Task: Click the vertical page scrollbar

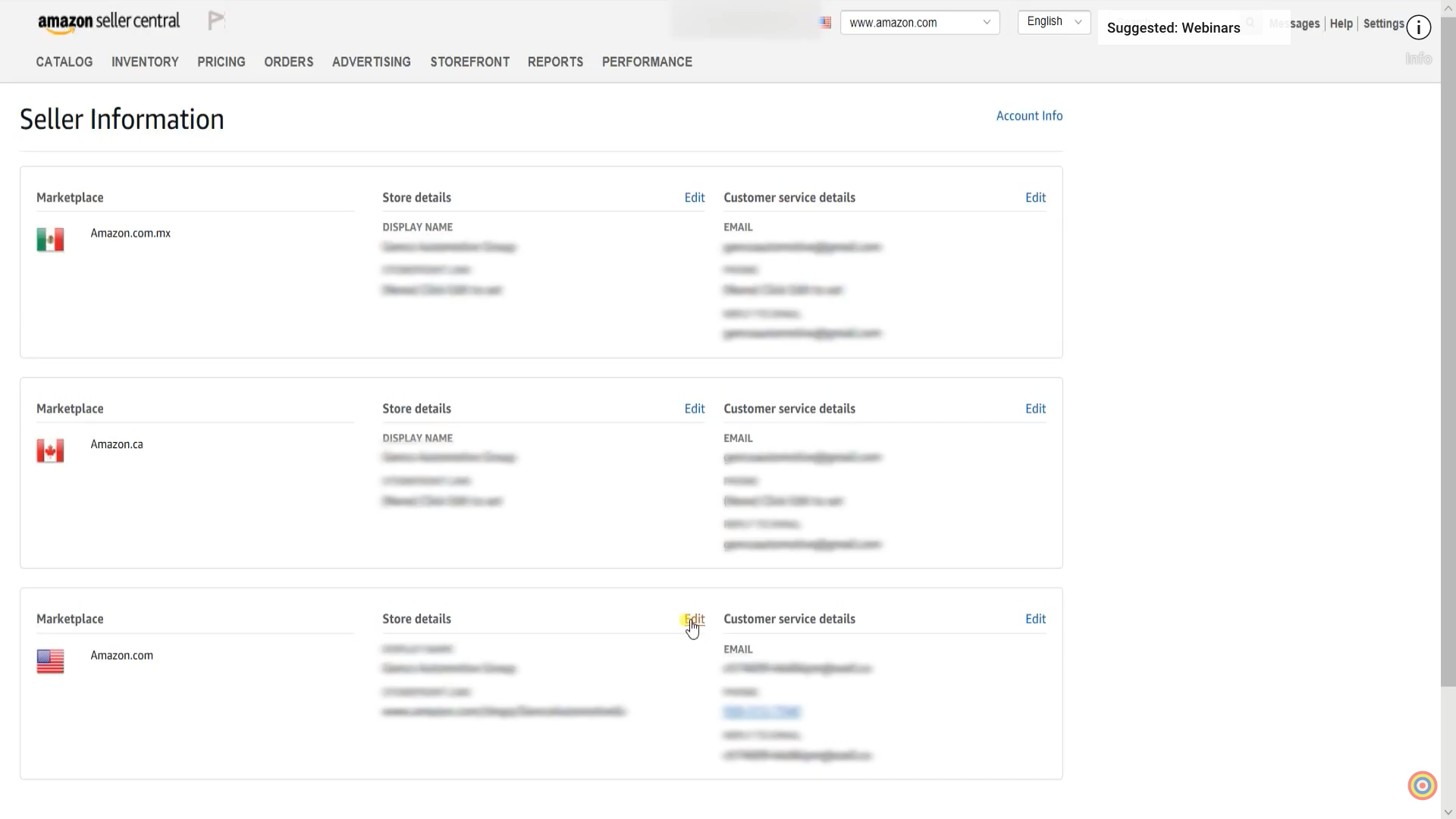Action: coord(1448,353)
